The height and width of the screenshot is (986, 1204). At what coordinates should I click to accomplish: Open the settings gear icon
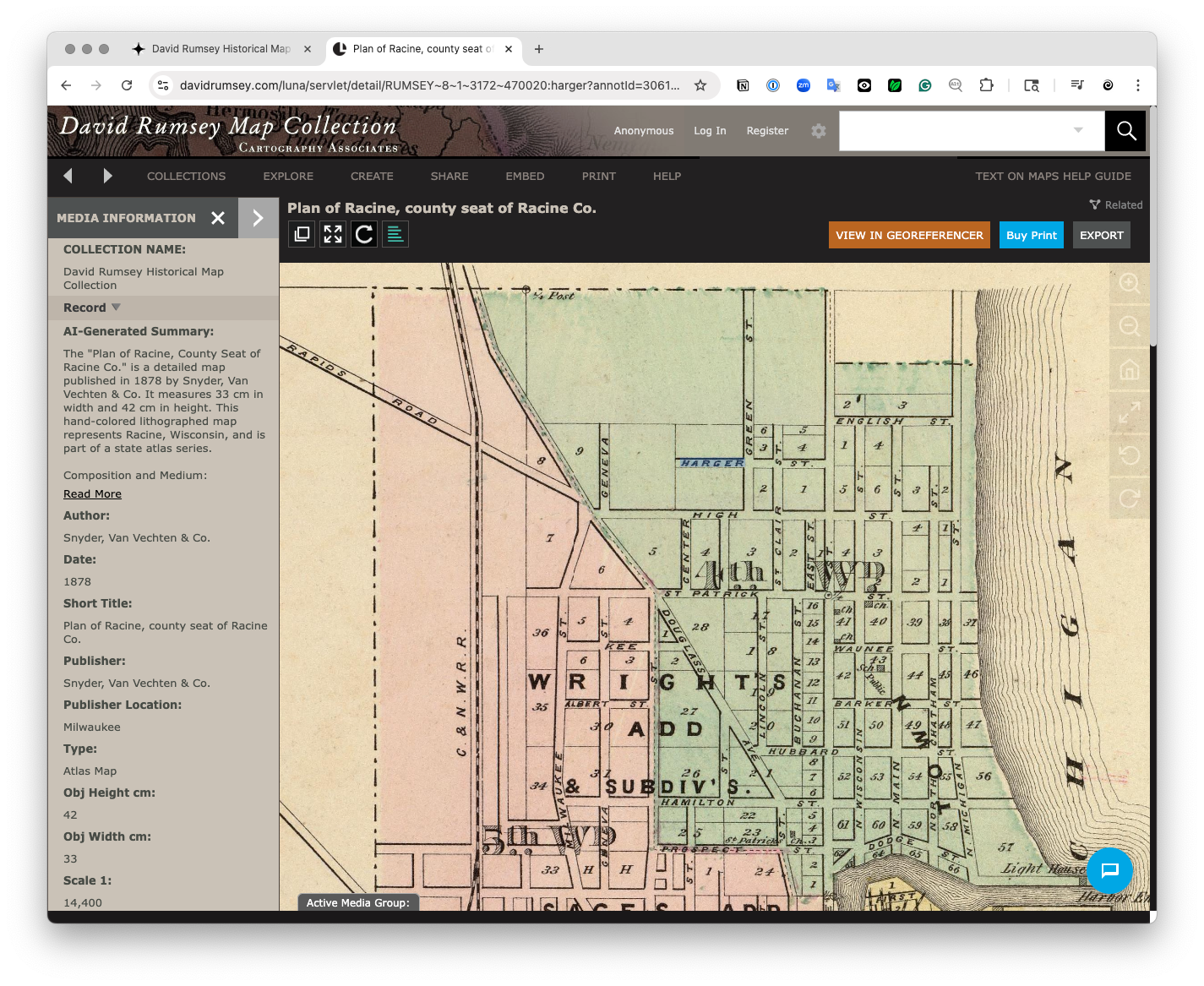click(x=819, y=131)
